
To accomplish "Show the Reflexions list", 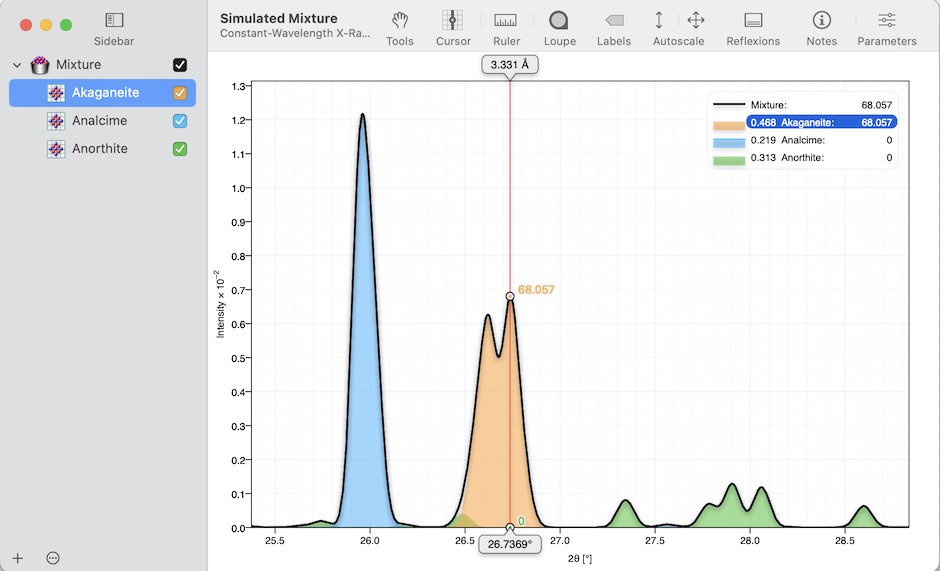I will [x=753, y=21].
